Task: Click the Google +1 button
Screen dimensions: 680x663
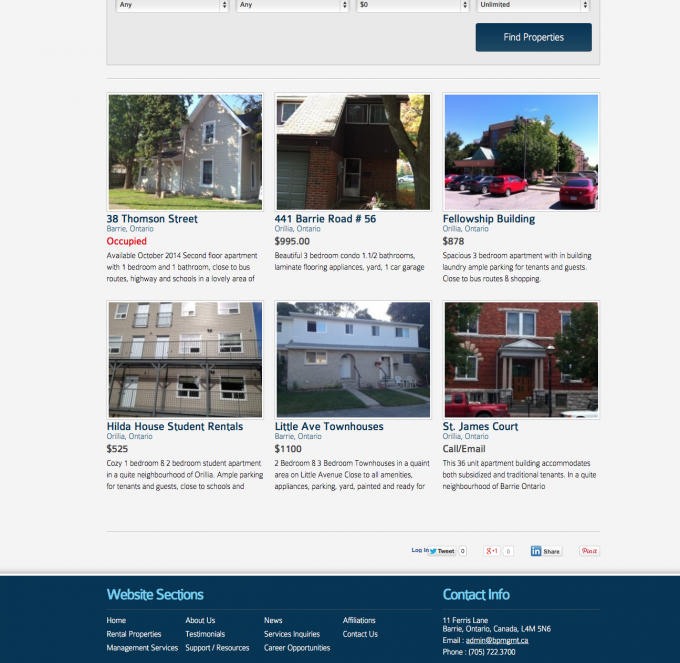Action: click(492, 551)
